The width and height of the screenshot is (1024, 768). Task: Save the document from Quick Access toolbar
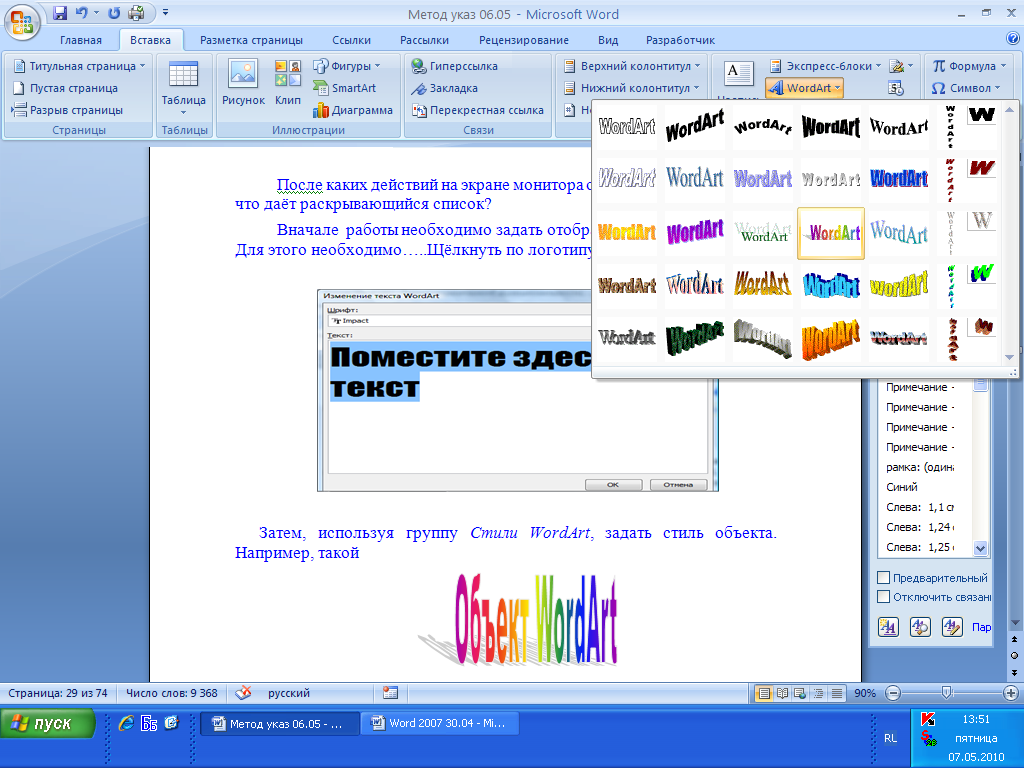point(60,13)
